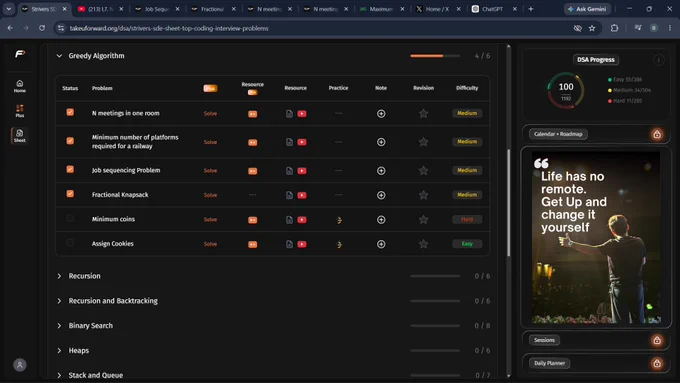Open YouTube video for N meetings in one room
Image resolution: width=680 pixels, height=383 pixels.
click(x=302, y=114)
